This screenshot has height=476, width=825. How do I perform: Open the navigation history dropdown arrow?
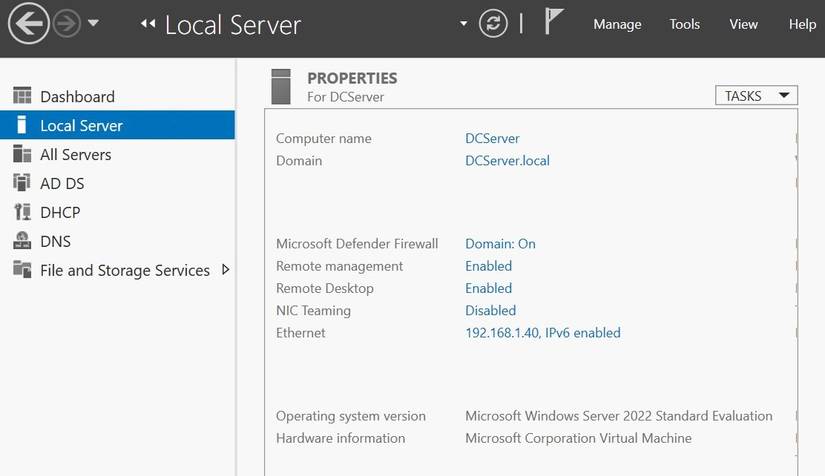93,23
